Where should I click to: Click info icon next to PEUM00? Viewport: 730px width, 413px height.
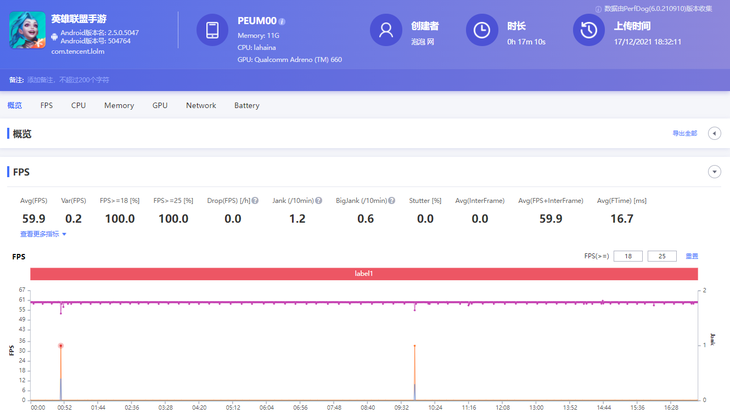pos(282,21)
